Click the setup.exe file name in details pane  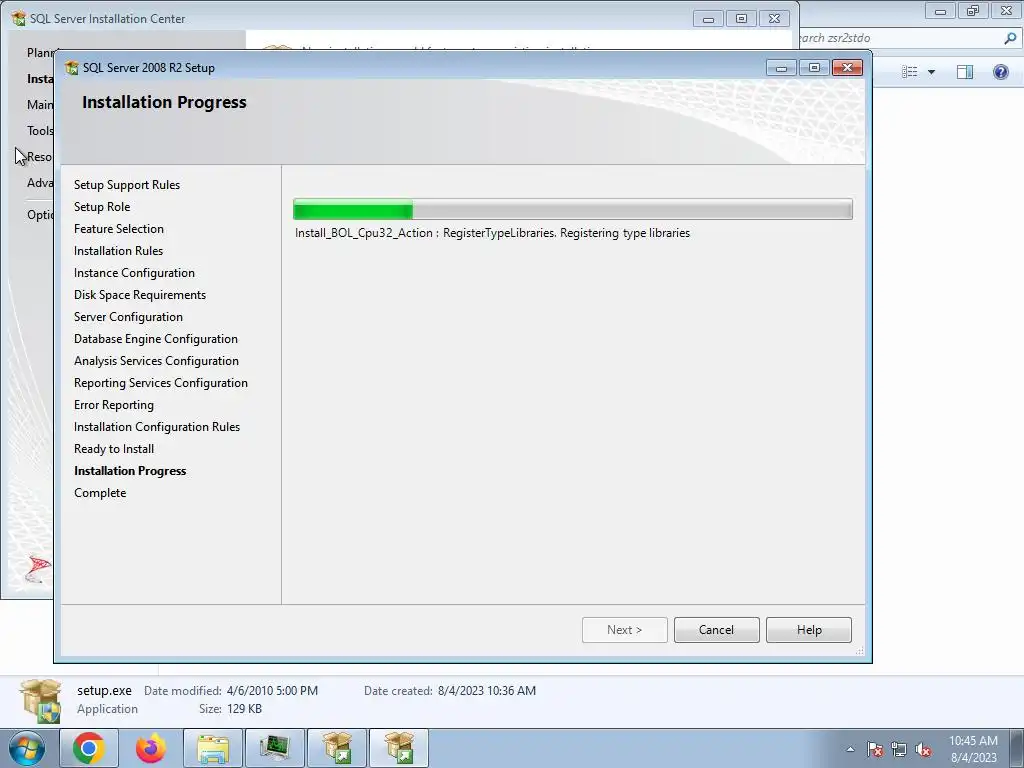[x=104, y=690]
